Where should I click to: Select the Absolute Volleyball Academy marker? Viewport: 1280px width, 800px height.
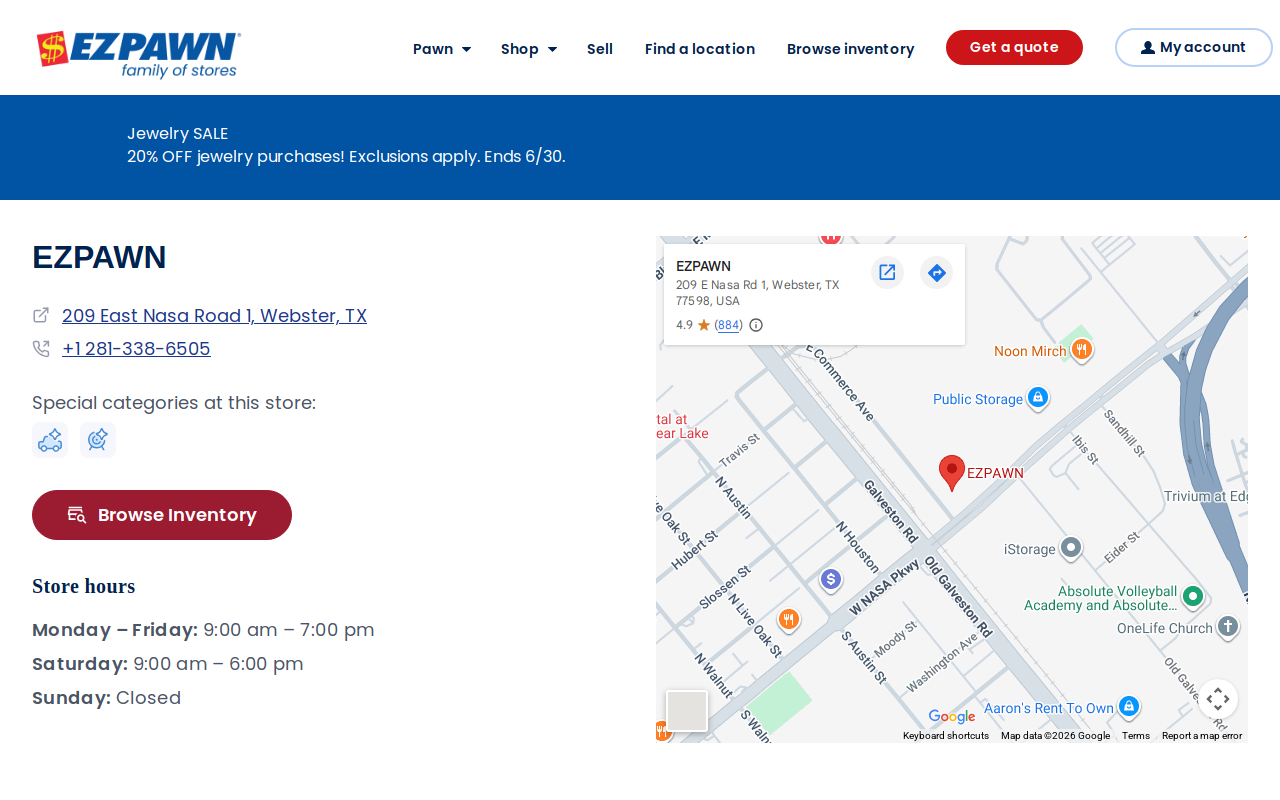(x=1192, y=597)
